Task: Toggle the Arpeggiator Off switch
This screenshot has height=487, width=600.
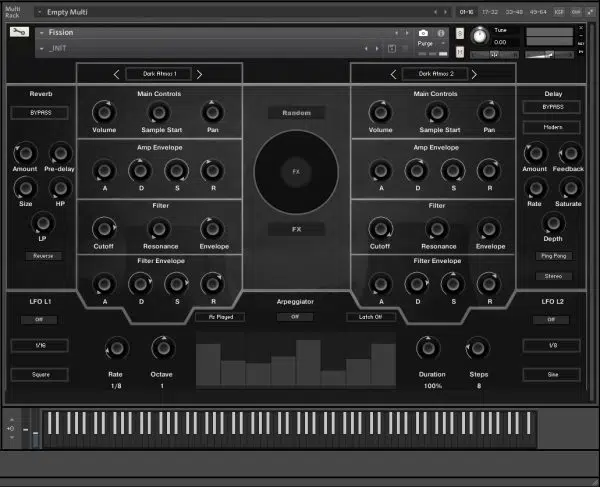Action: point(295,316)
